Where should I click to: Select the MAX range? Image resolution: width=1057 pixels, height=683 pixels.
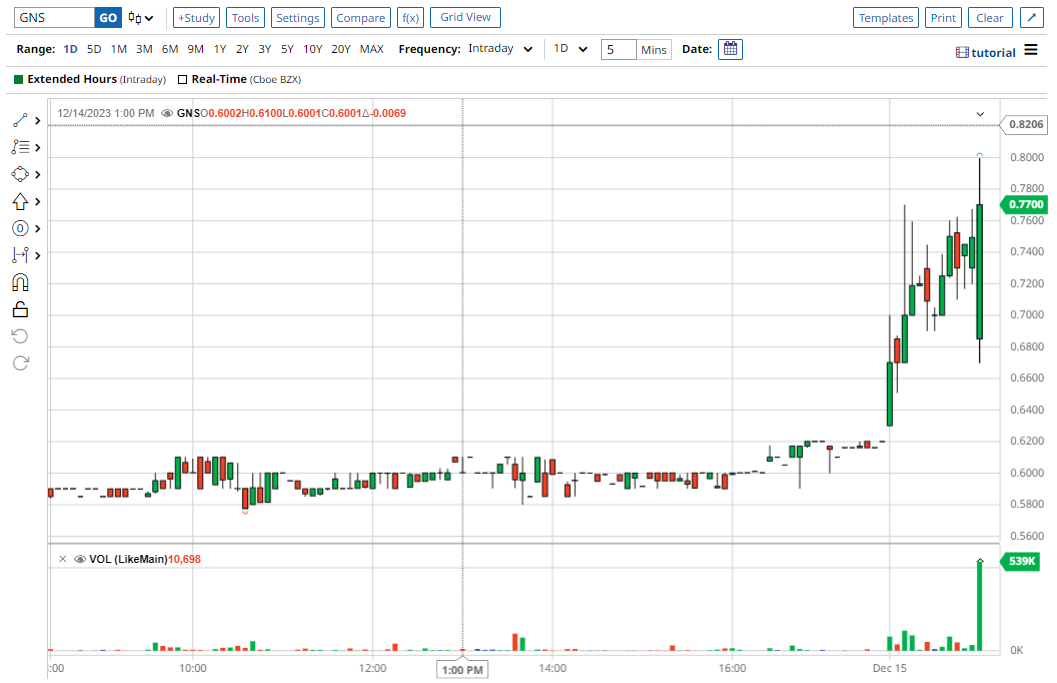(x=371, y=49)
